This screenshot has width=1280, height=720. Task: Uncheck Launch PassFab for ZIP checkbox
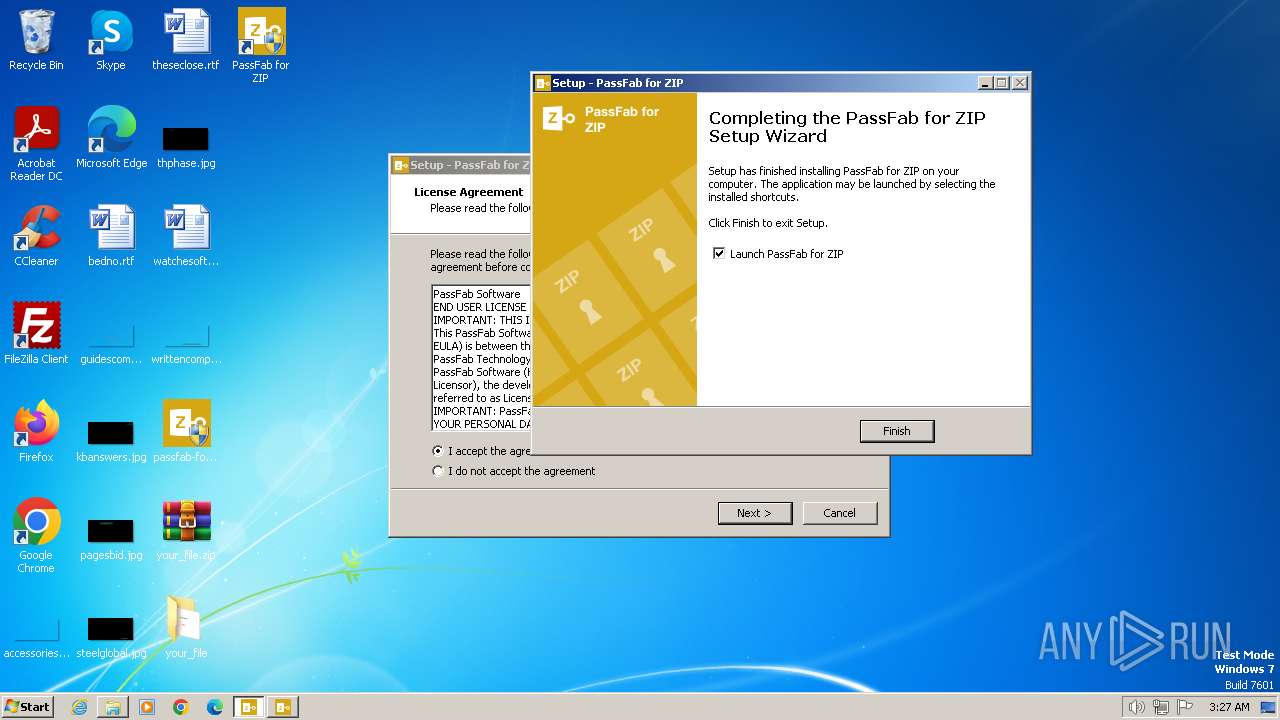pos(718,254)
